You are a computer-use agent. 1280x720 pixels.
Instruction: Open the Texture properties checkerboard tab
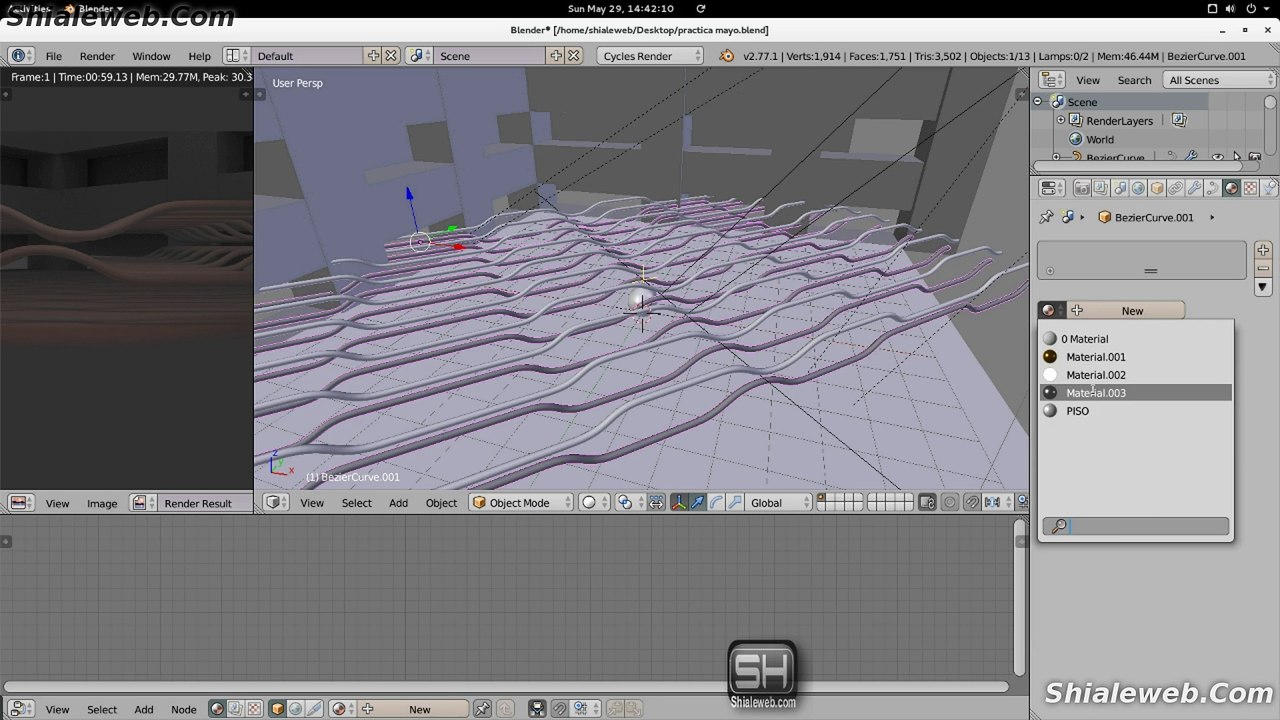1250,188
